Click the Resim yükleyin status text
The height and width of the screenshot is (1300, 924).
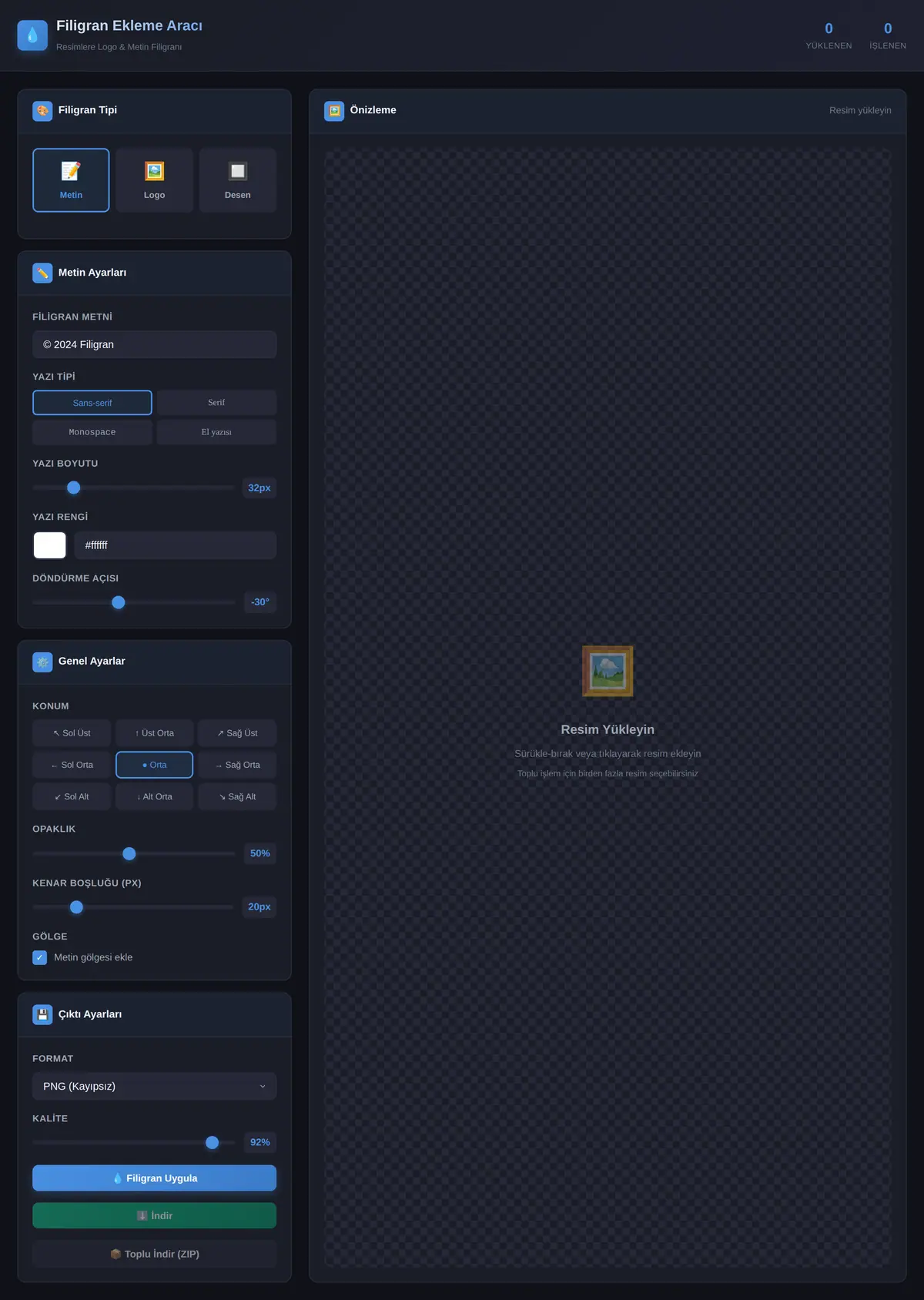(x=860, y=111)
